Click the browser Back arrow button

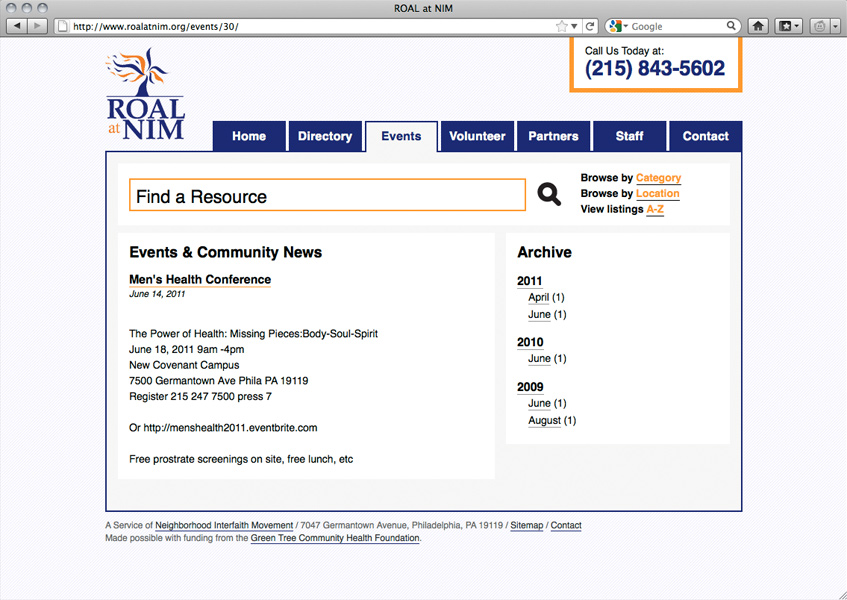click(x=17, y=25)
